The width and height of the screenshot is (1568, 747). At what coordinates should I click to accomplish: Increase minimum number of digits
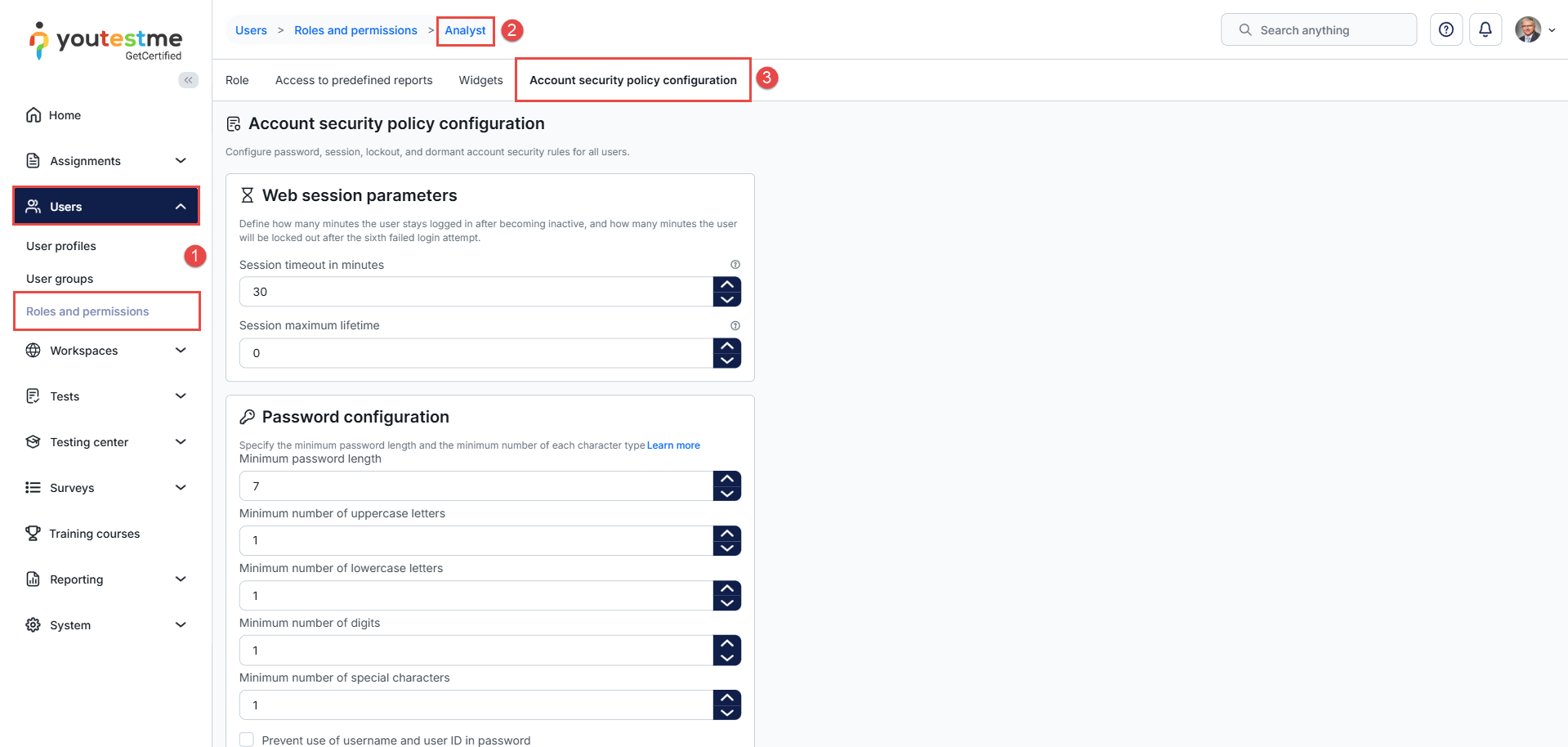(x=727, y=643)
